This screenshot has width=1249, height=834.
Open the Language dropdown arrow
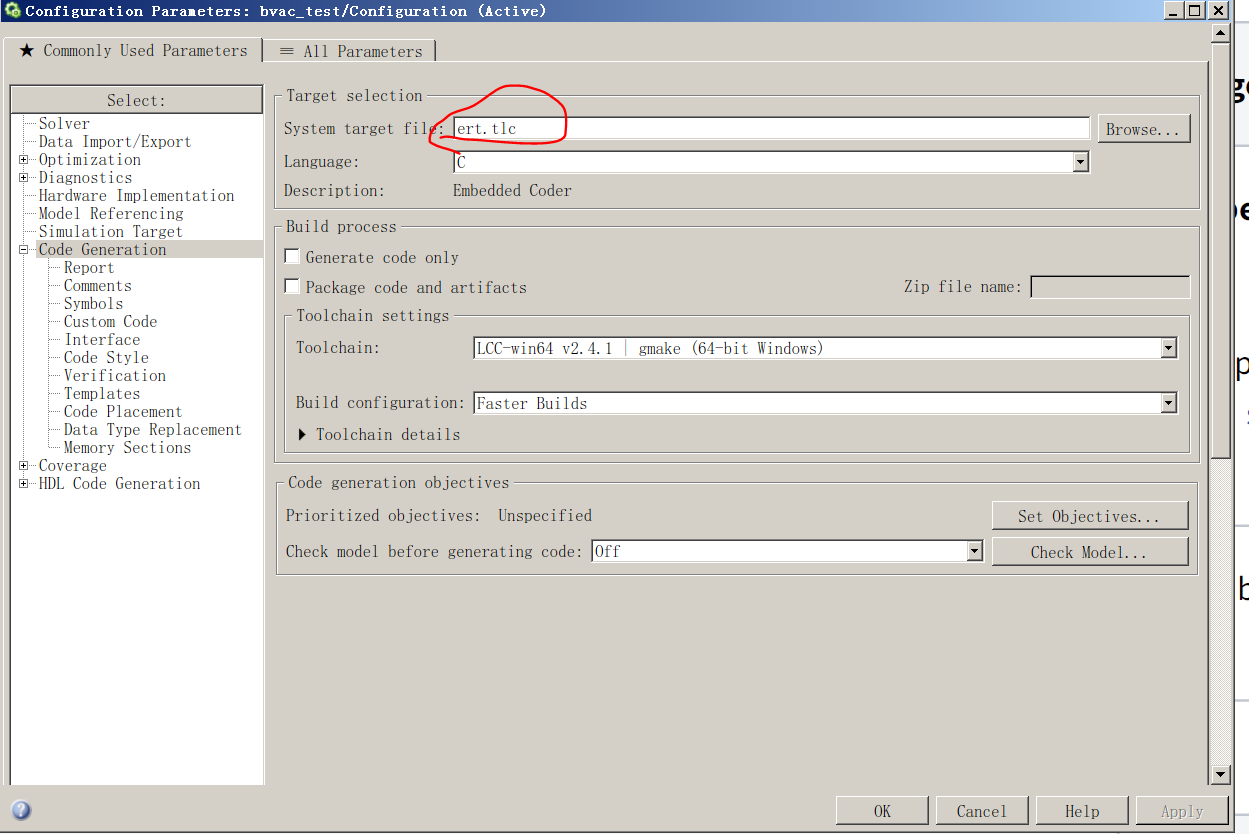pos(1080,161)
